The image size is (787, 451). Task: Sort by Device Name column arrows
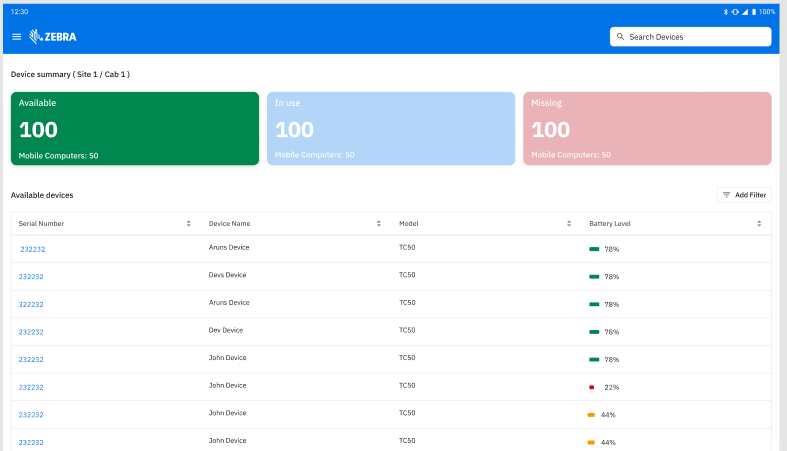pos(378,223)
